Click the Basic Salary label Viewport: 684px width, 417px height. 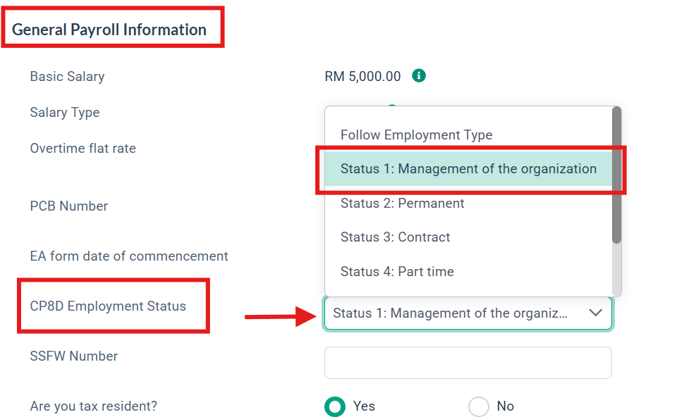pos(67,76)
